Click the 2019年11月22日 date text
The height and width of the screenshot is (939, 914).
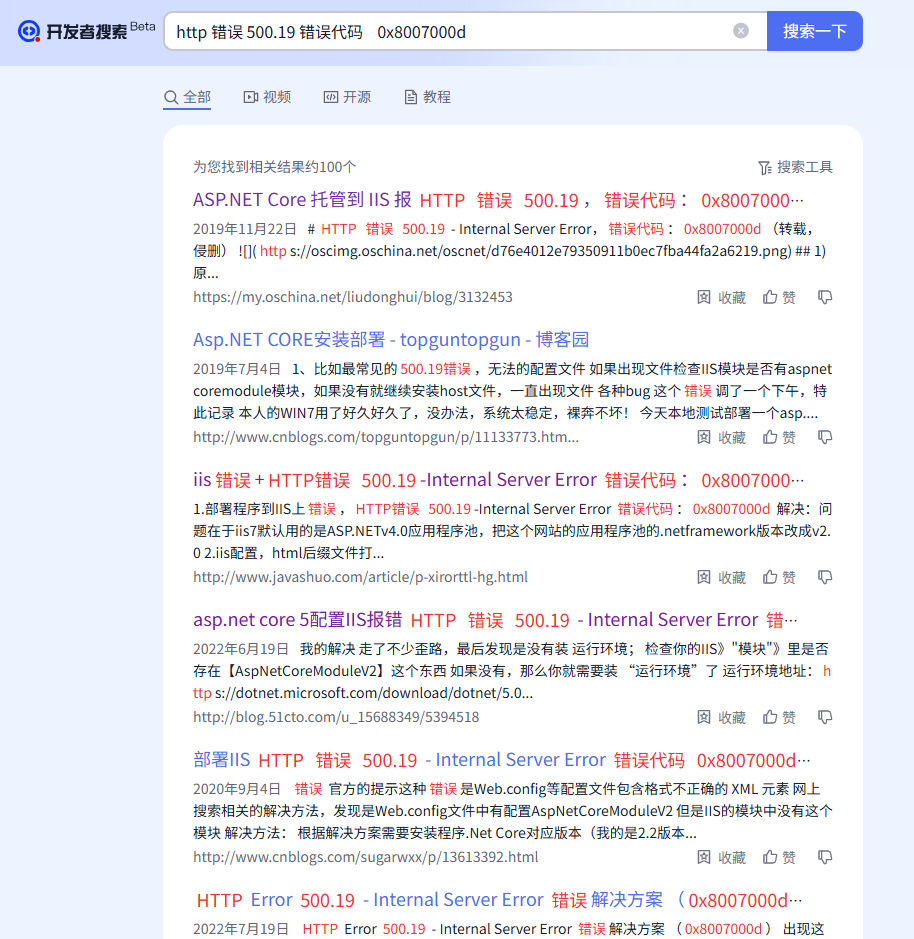[x=244, y=229]
